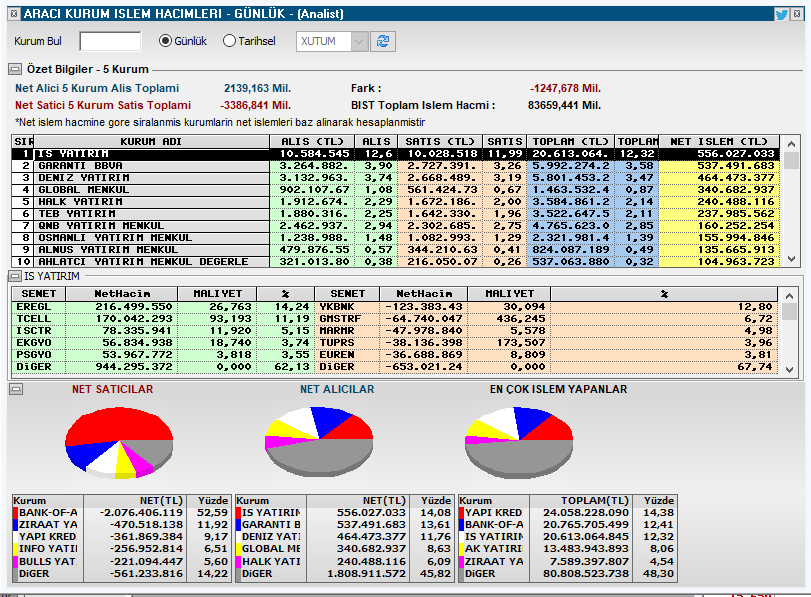Select the HALK YATIRIM row

[x=395, y=201]
